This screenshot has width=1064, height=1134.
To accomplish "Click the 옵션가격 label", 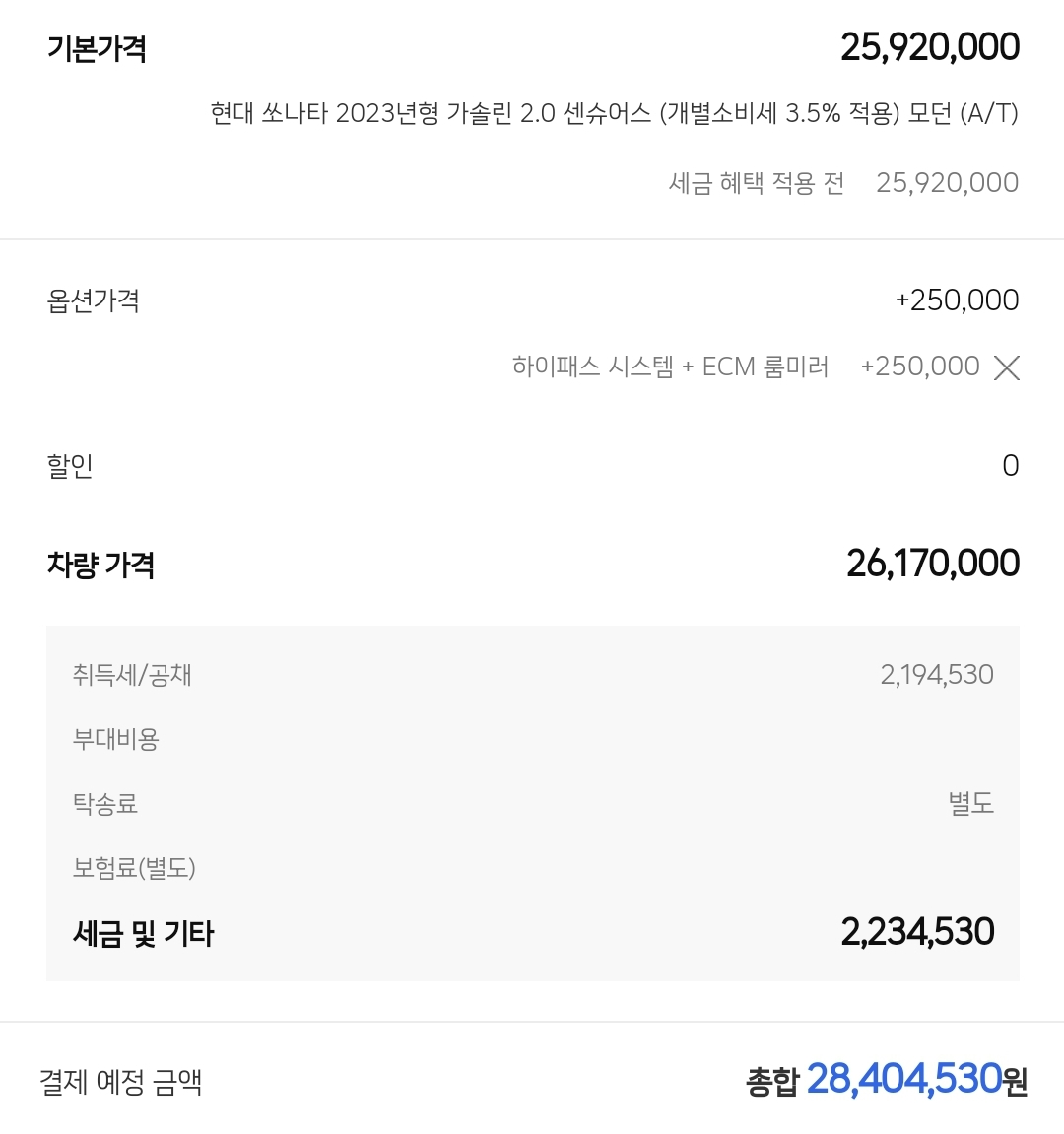I will pyautogui.click(x=94, y=300).
